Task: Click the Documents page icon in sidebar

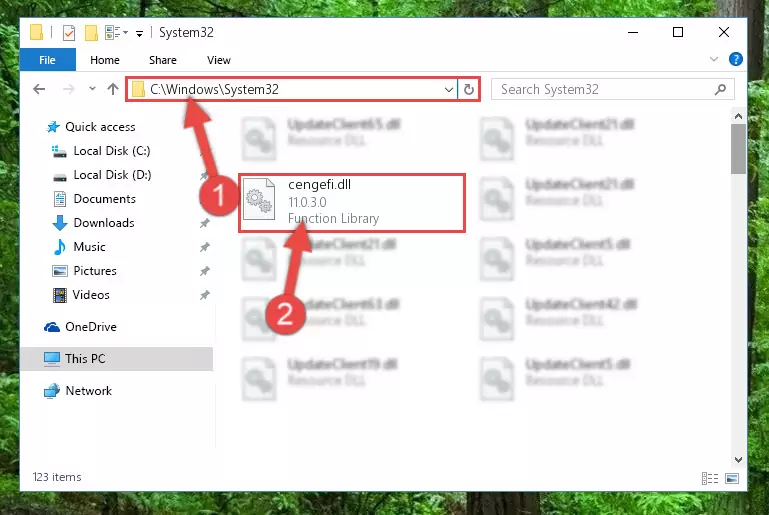Action: point(60,199)
